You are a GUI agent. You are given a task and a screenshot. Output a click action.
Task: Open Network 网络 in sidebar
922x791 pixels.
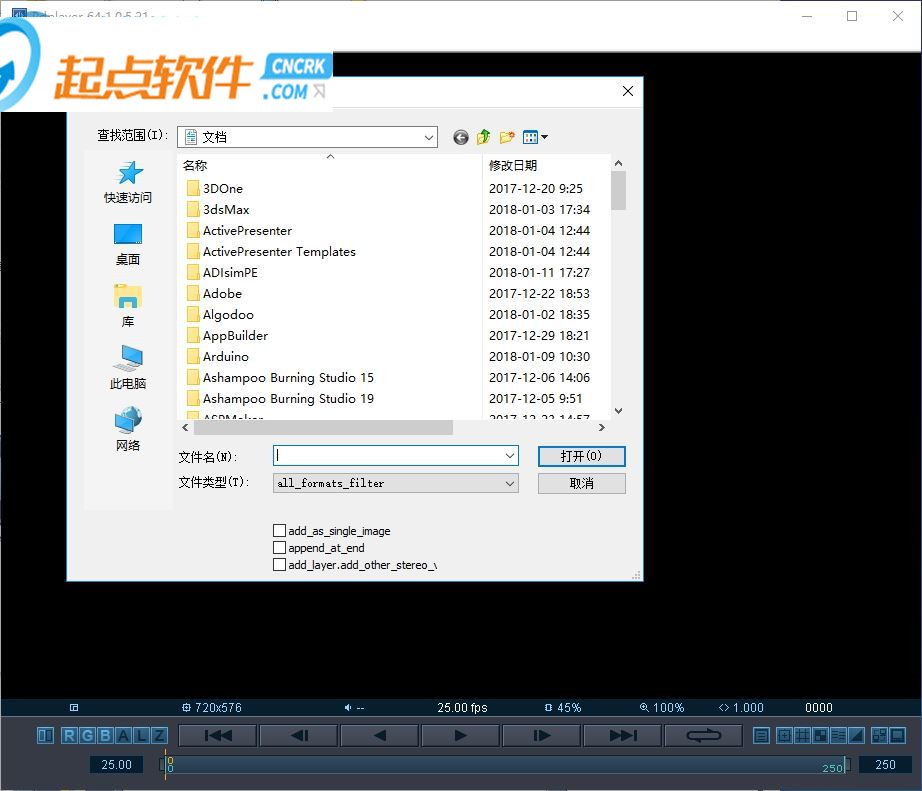[x=128, y=429]
